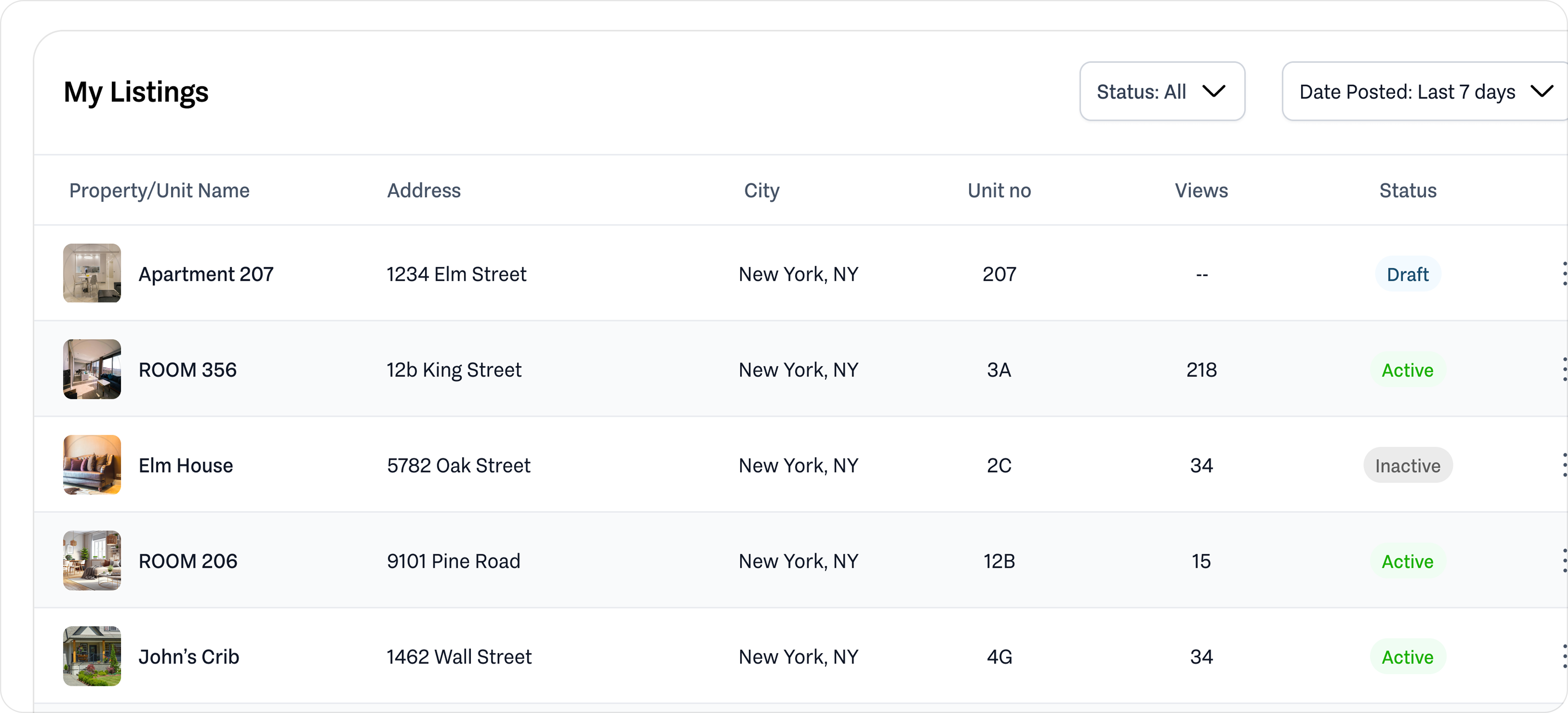1568x713 pixels.
Task: Click New York, NY in ROOM 356 row
Action: tap(799, 370)
